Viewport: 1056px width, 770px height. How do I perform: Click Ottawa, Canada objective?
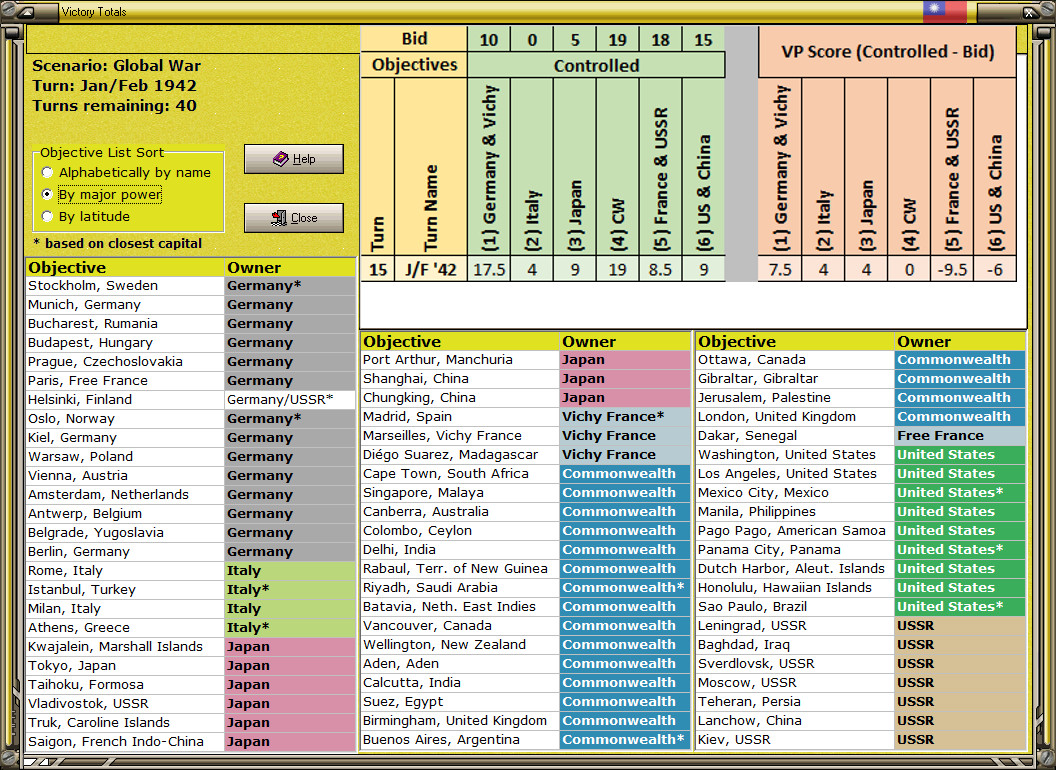pyautogui.click(x=795, y=360)
